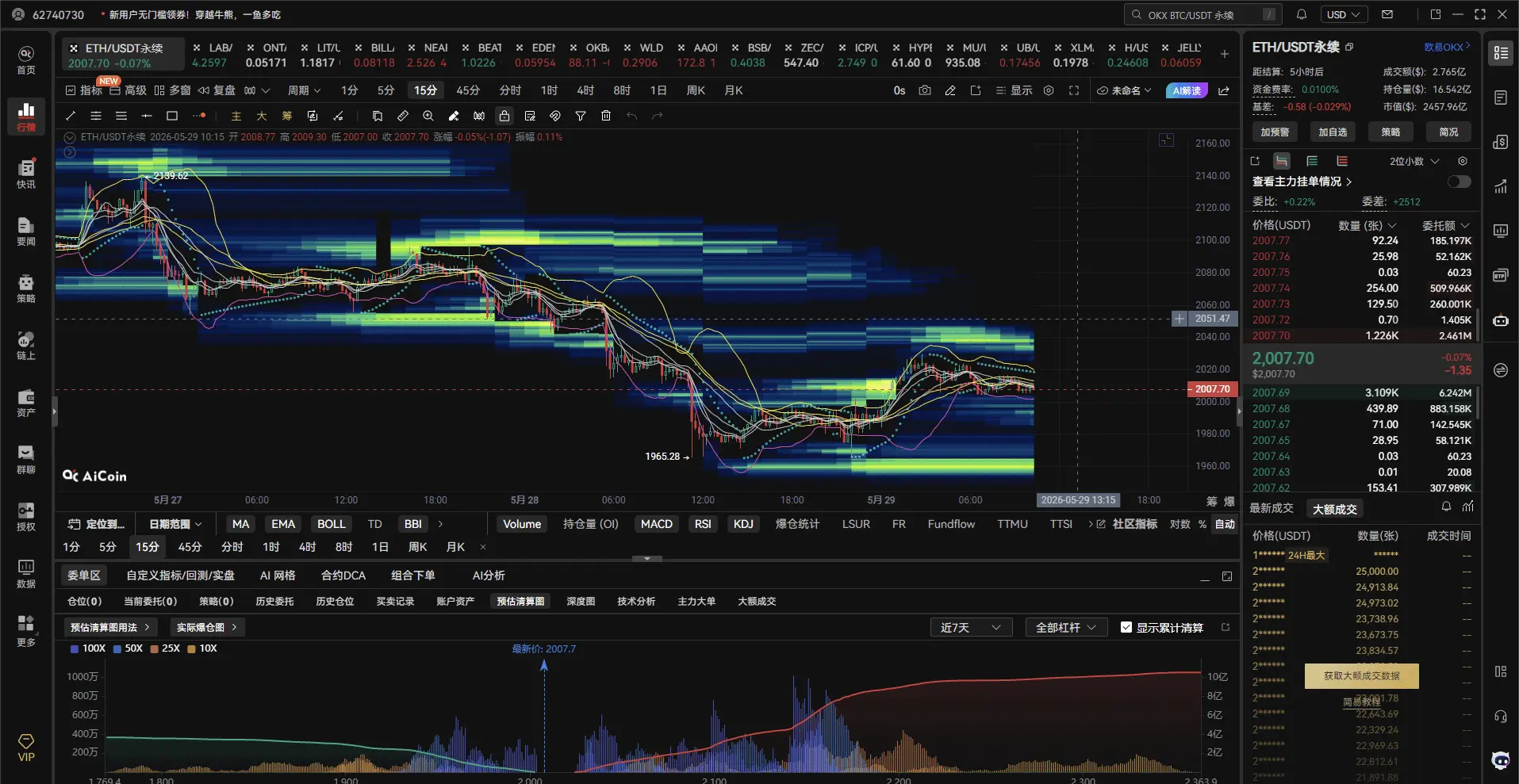Open notifications bell in title bar
The width and height of the screenshot is (1519, 784).
pos(1302,14)
